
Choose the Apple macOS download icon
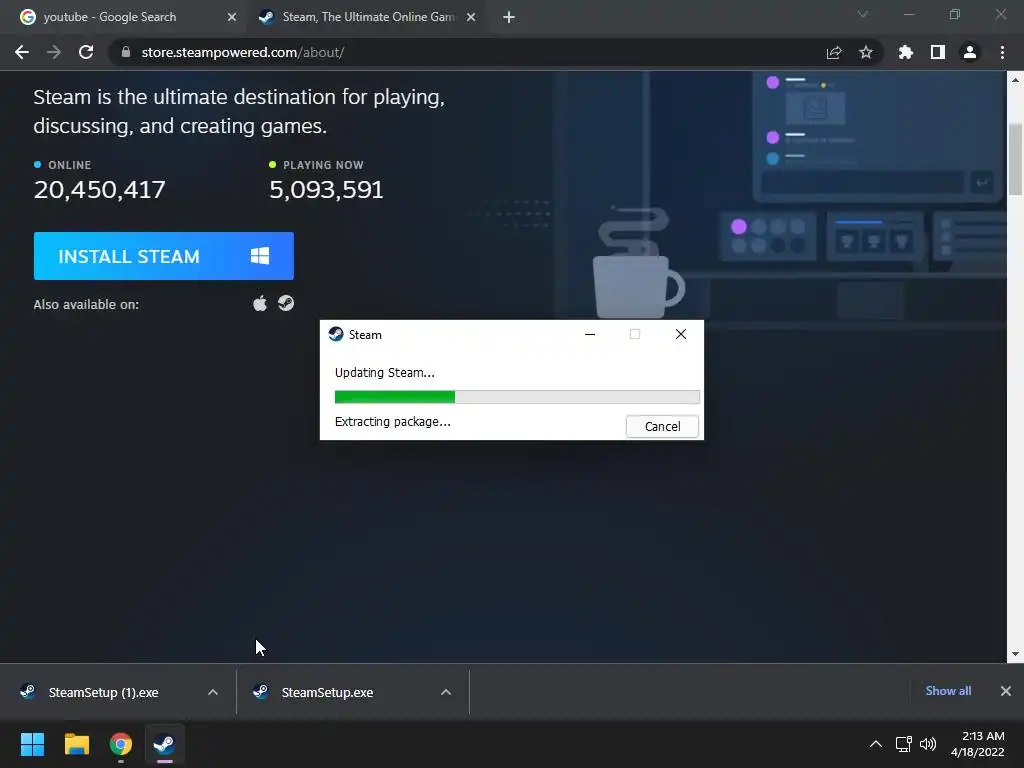coord(260,304)
